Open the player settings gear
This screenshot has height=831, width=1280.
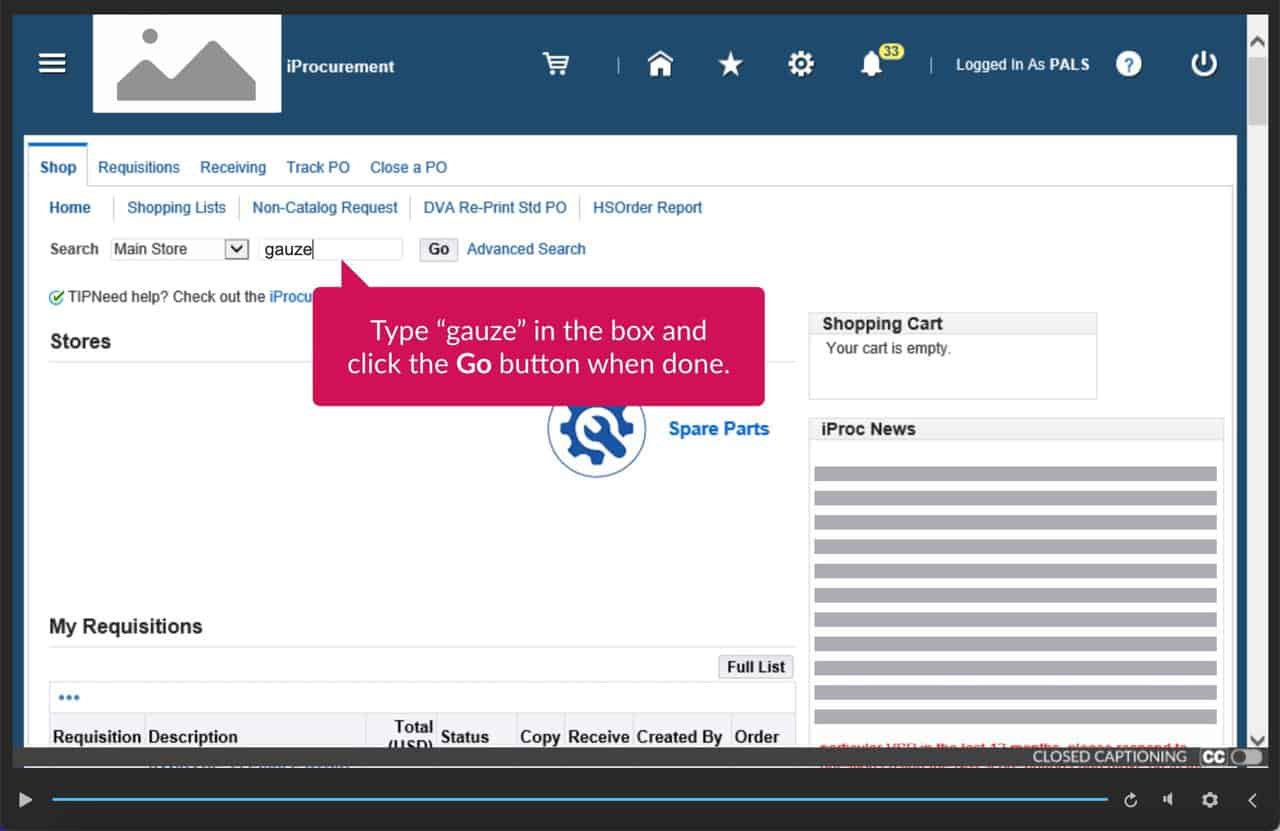[x=1210, y=800]
